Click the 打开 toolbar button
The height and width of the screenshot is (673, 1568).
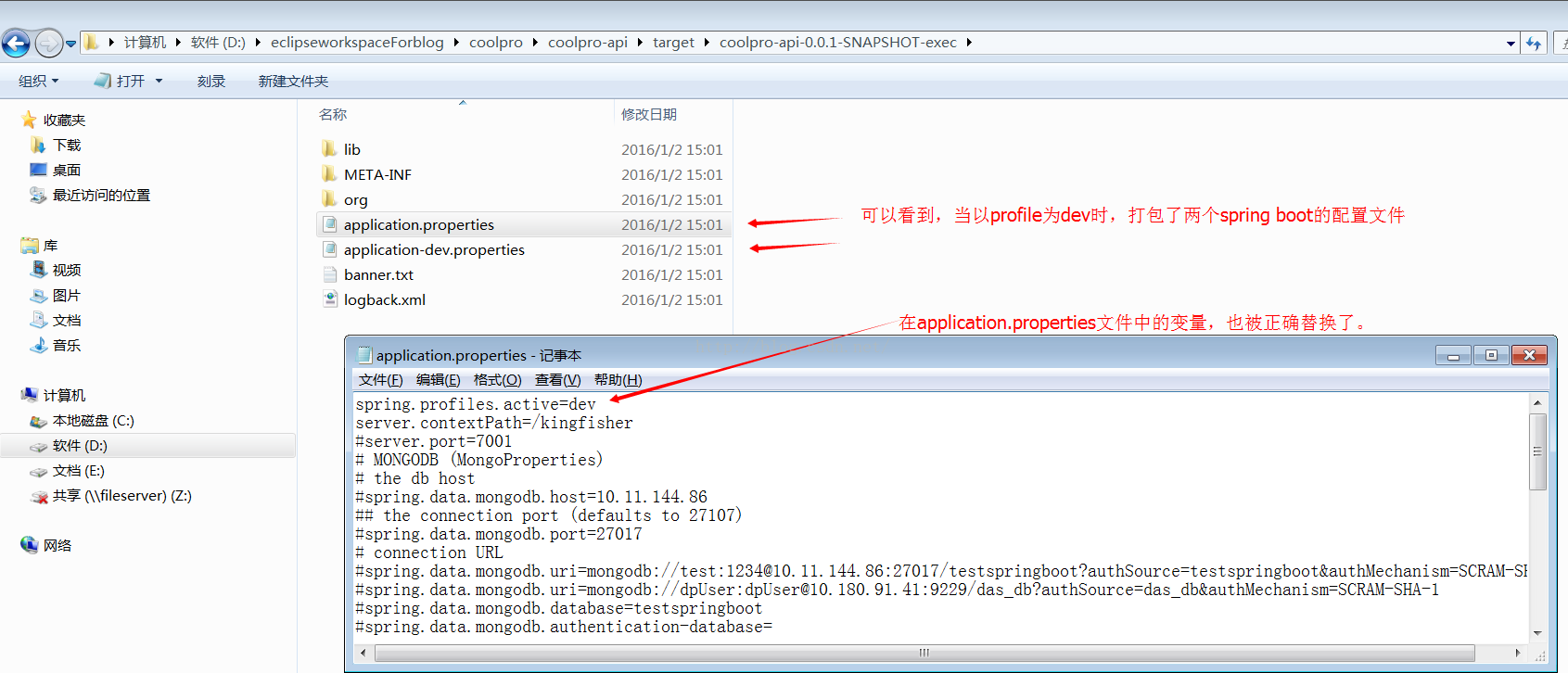(x=121, y=82)
